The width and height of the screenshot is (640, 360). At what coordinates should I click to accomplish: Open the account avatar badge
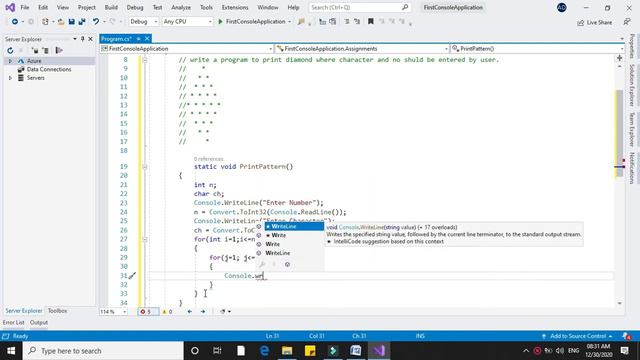562,7
